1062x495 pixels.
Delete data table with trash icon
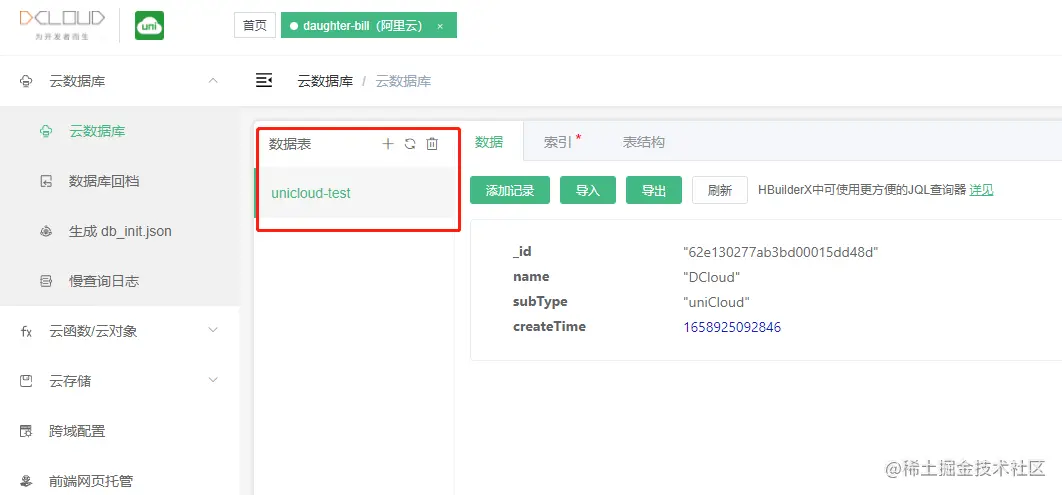pyautogui.click(x=432, y=144)
